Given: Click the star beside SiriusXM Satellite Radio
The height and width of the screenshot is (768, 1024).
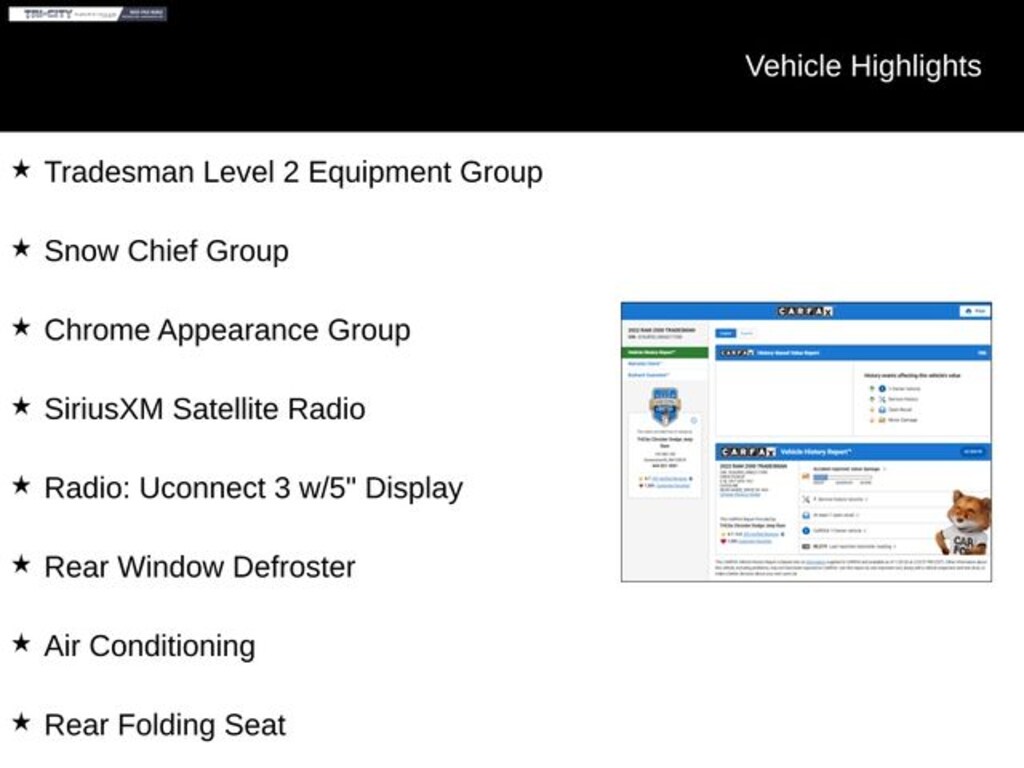Looking at the screenshot, I should tap(21, 407).
